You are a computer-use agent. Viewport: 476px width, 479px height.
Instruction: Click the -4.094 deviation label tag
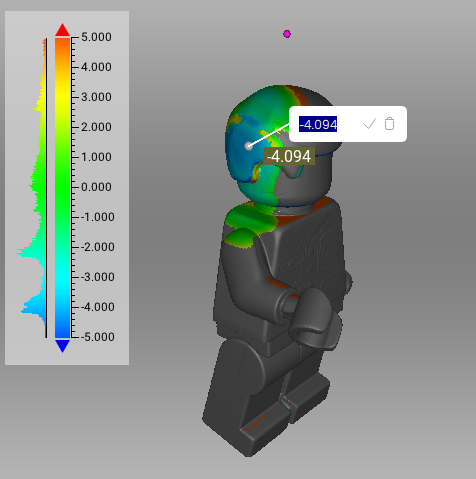tap(289, 156)
